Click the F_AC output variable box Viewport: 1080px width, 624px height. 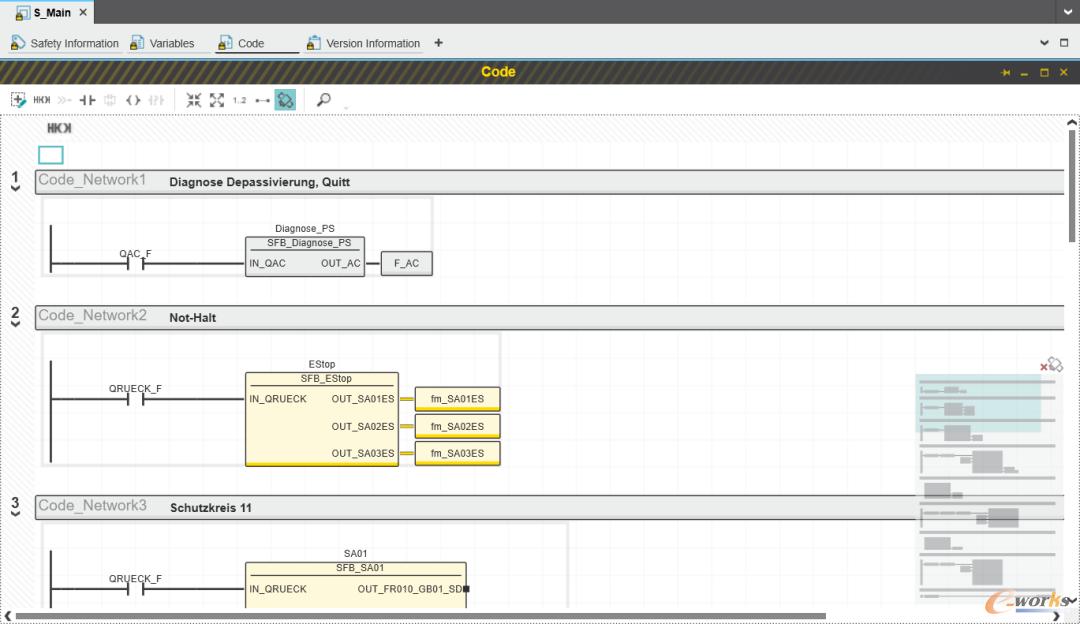pos(406,263)
